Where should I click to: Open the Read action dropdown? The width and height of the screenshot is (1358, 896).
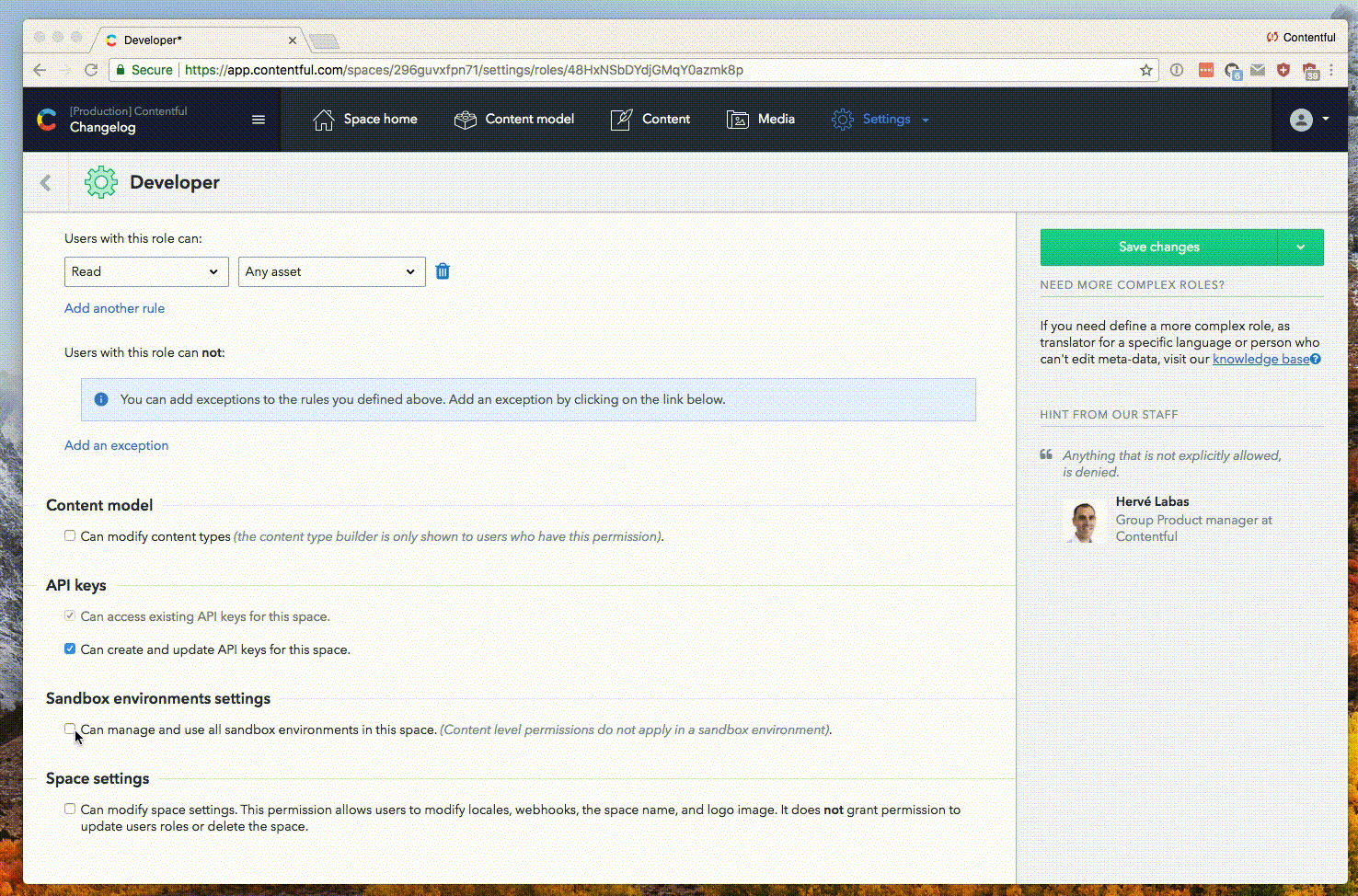(x=146, y=271)
